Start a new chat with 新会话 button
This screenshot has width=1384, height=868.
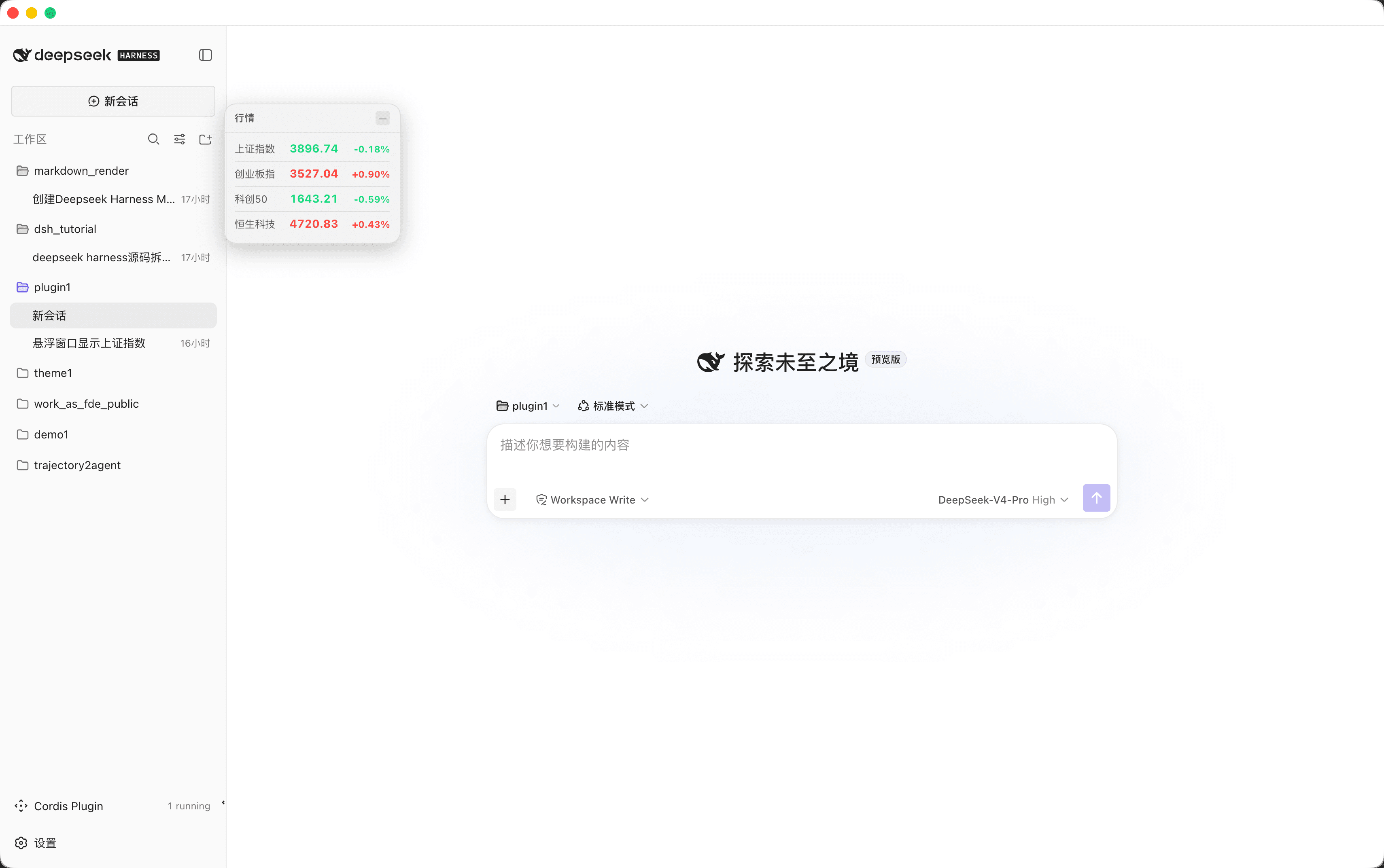coord(113,101)
